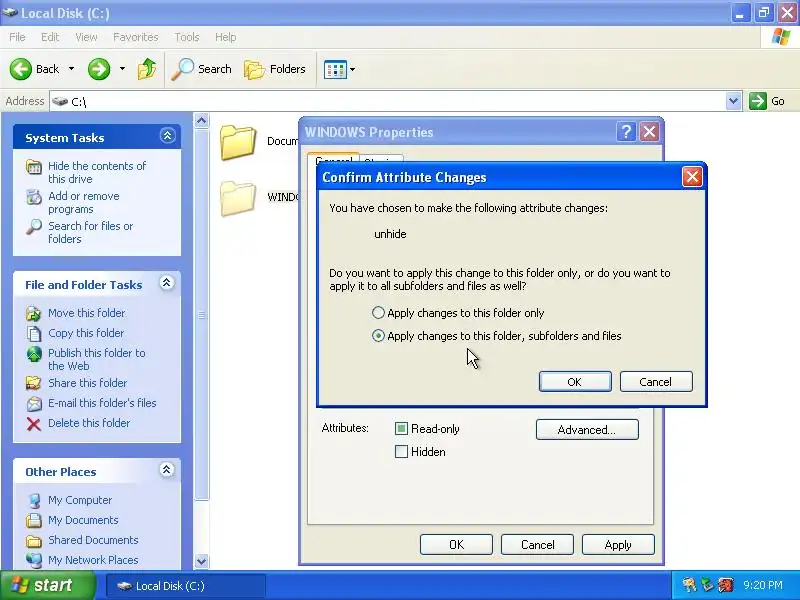The image size is (800, 600).
Task: Click the Share this folder icon
Action: coord(34,383)
